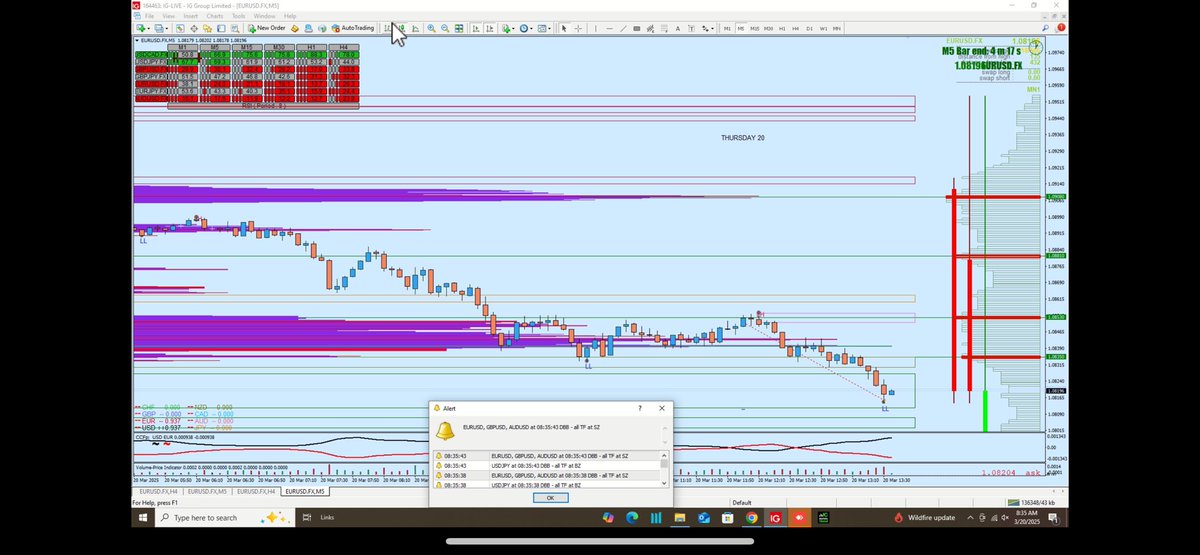The width and height of the screenshot is (1200, 555).
Task: Open the arrows objects dropdown
Action: coord(707,28)
